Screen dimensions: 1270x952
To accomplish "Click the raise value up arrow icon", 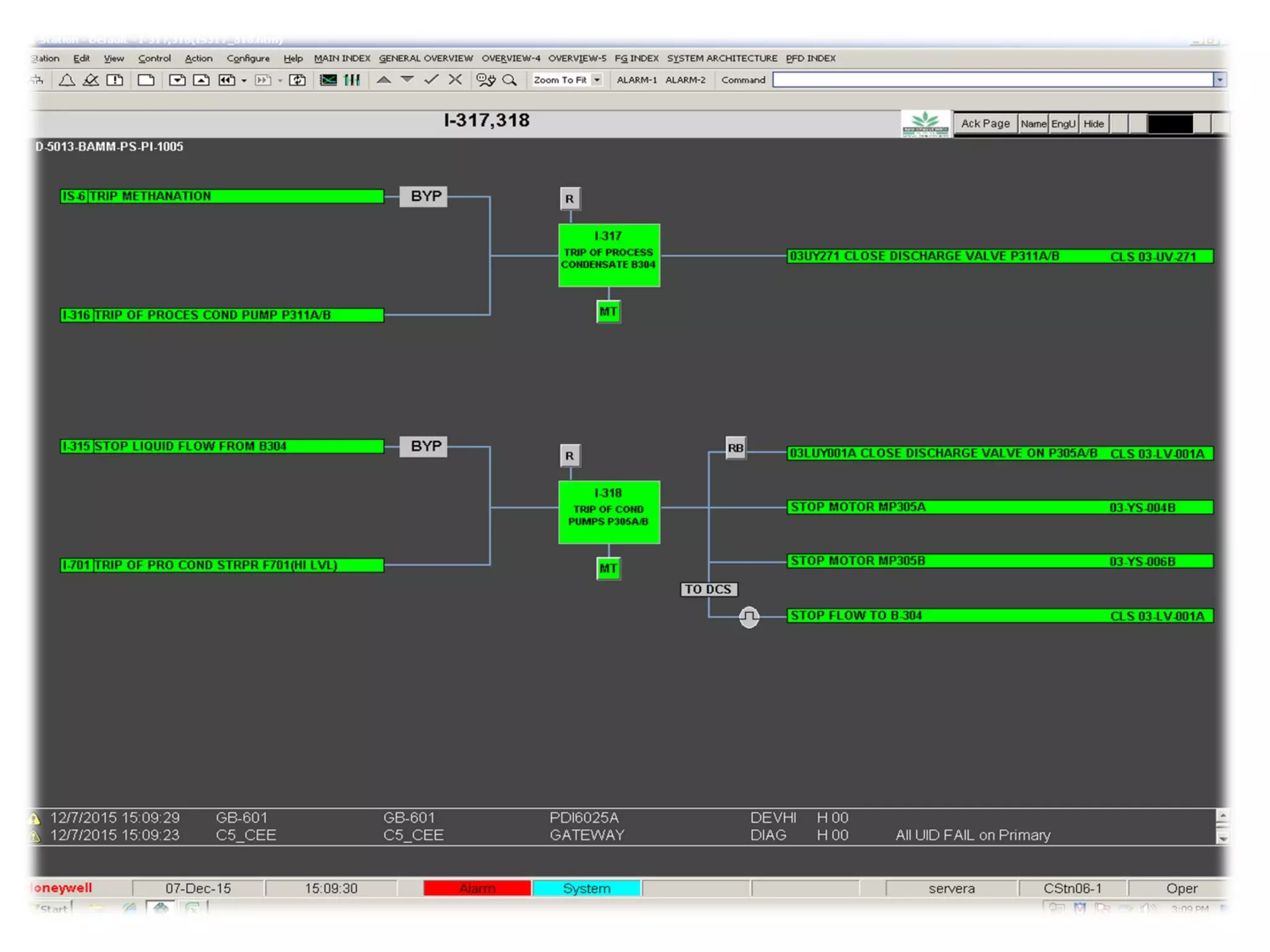I will coord(384,79).
